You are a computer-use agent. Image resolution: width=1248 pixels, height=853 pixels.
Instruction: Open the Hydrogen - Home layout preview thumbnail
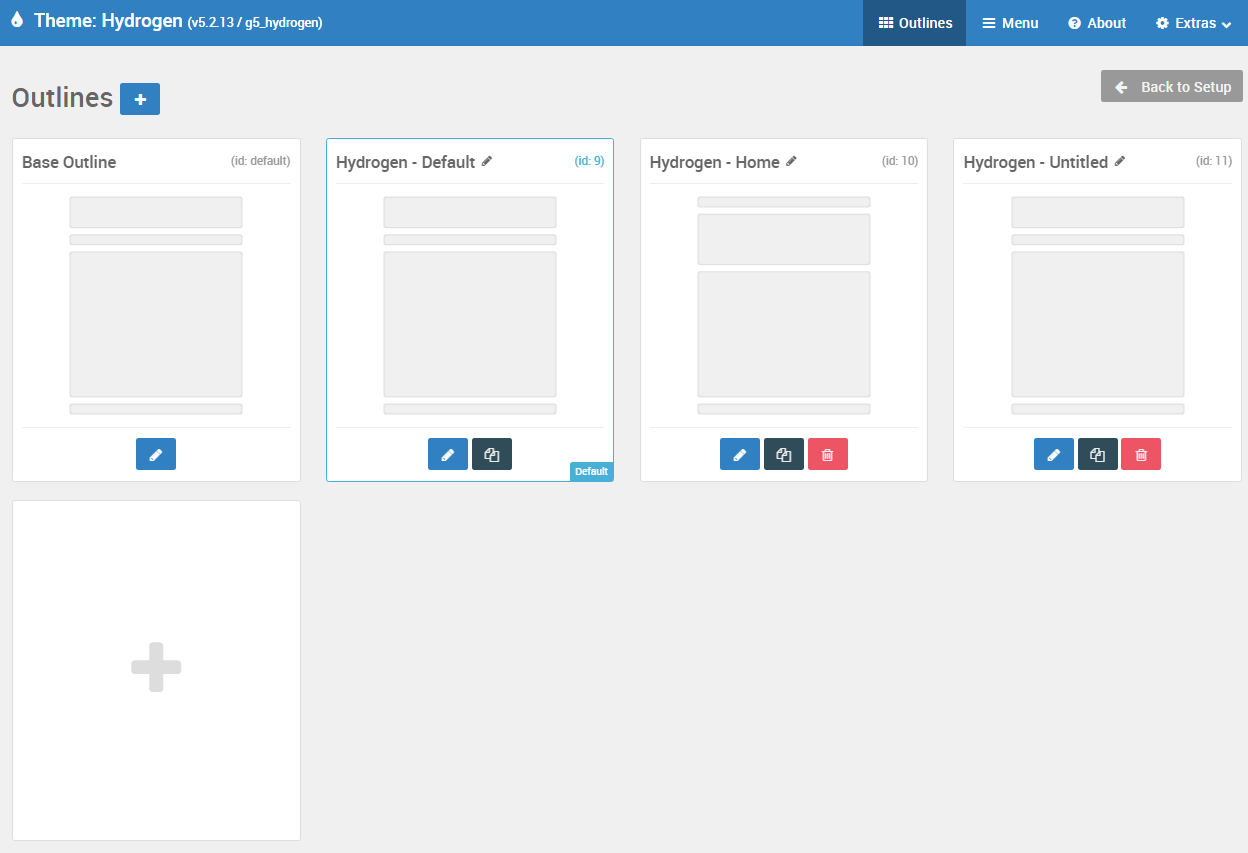[x=784, y=305]
